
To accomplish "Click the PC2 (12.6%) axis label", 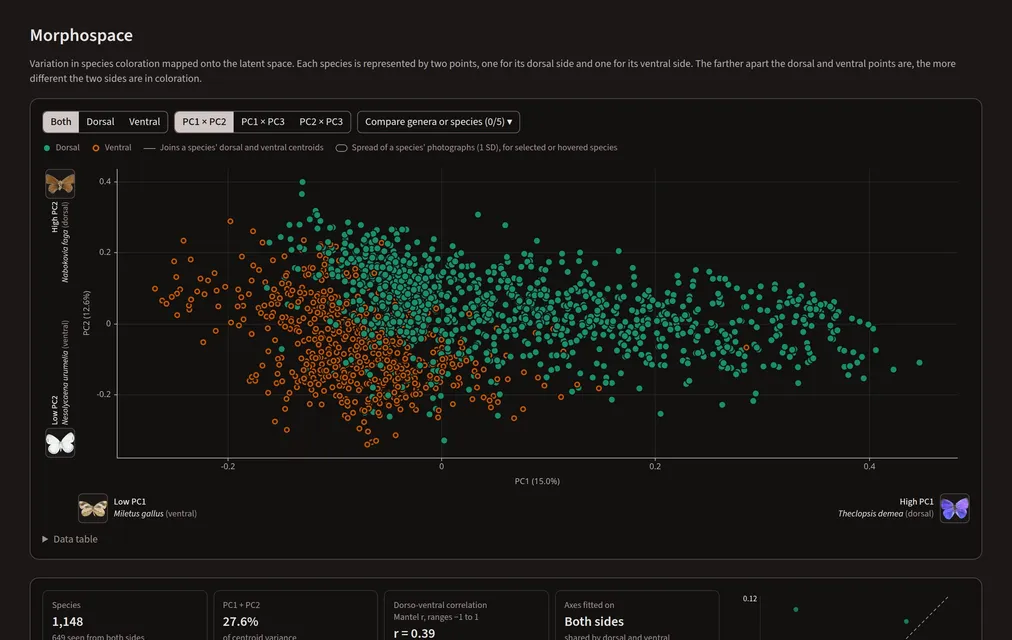I will click(x=86, y=313).
